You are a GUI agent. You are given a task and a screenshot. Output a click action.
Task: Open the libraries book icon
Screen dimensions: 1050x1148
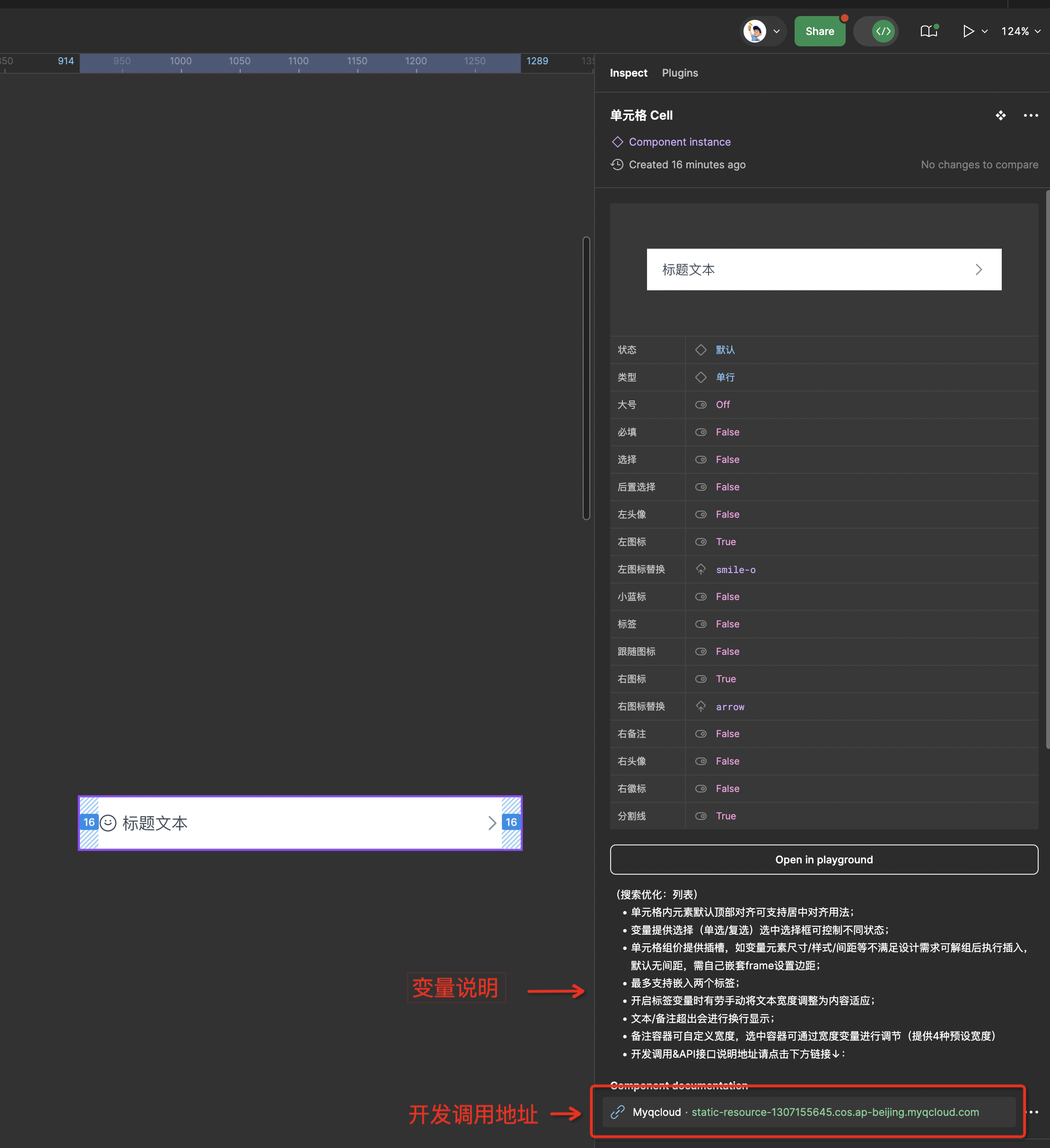928,31
